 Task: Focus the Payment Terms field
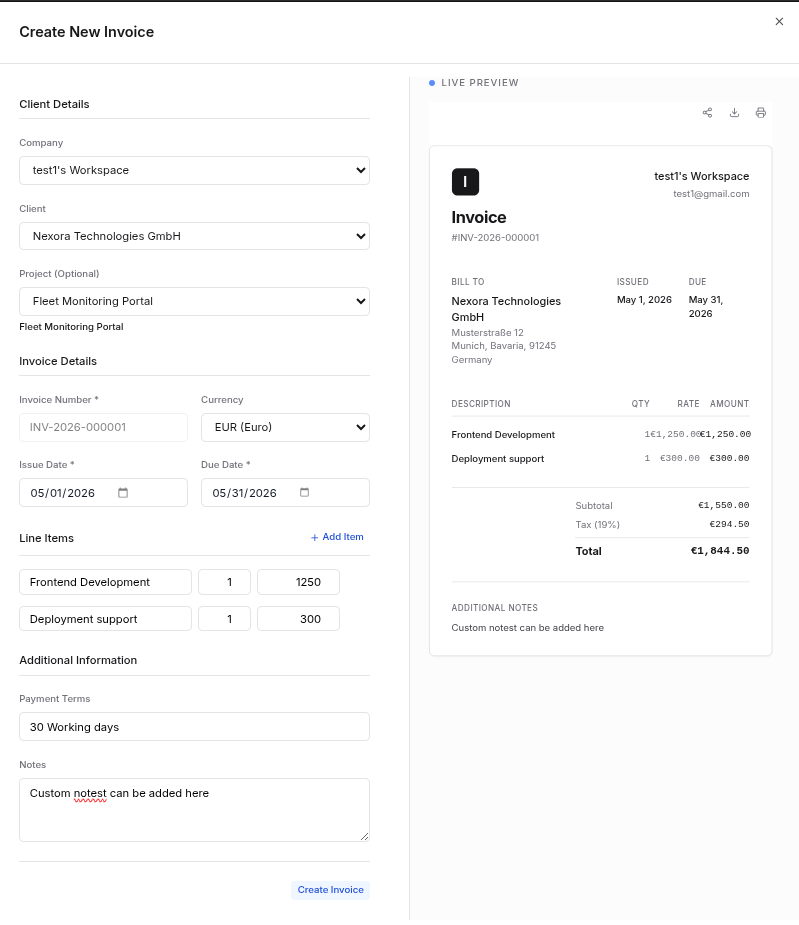[194, 727]
